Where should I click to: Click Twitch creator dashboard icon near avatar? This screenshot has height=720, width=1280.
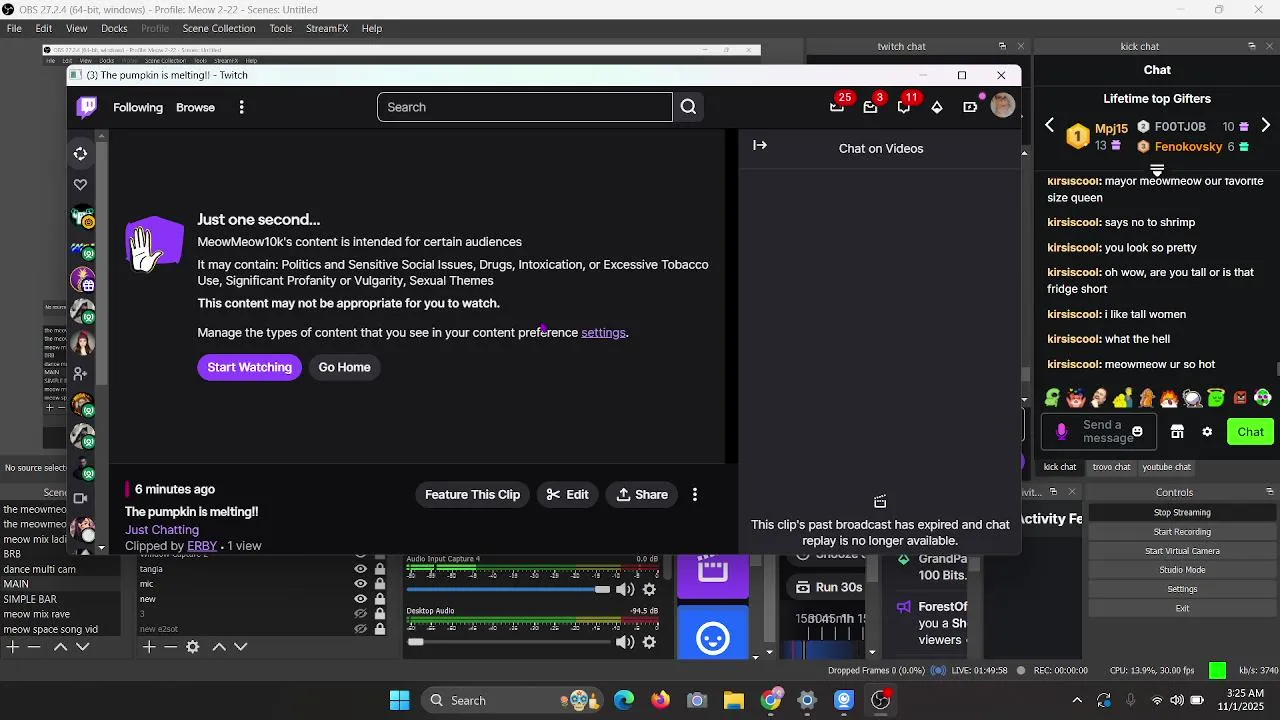click(x=970, y=107)
